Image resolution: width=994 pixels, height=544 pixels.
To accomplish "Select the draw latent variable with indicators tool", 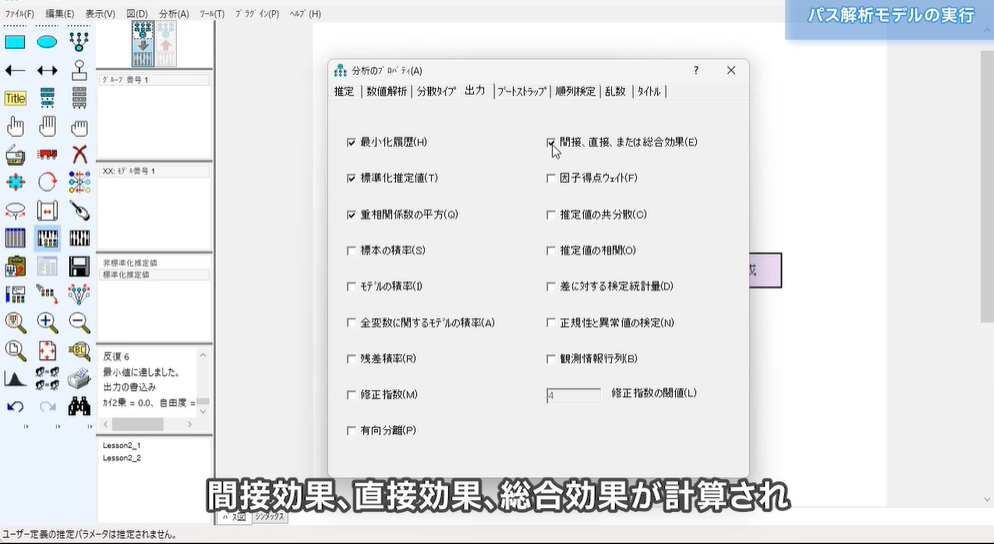I will [79, 42].
